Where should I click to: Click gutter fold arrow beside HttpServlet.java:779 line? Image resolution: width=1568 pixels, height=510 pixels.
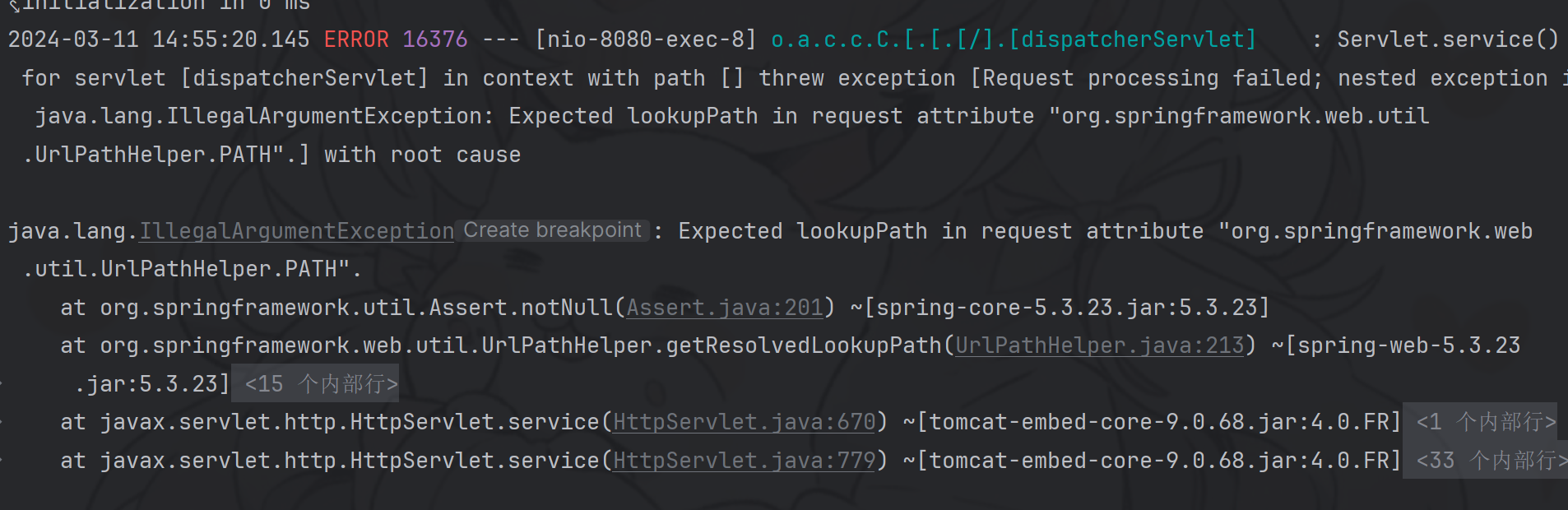(x=2, y=461)
